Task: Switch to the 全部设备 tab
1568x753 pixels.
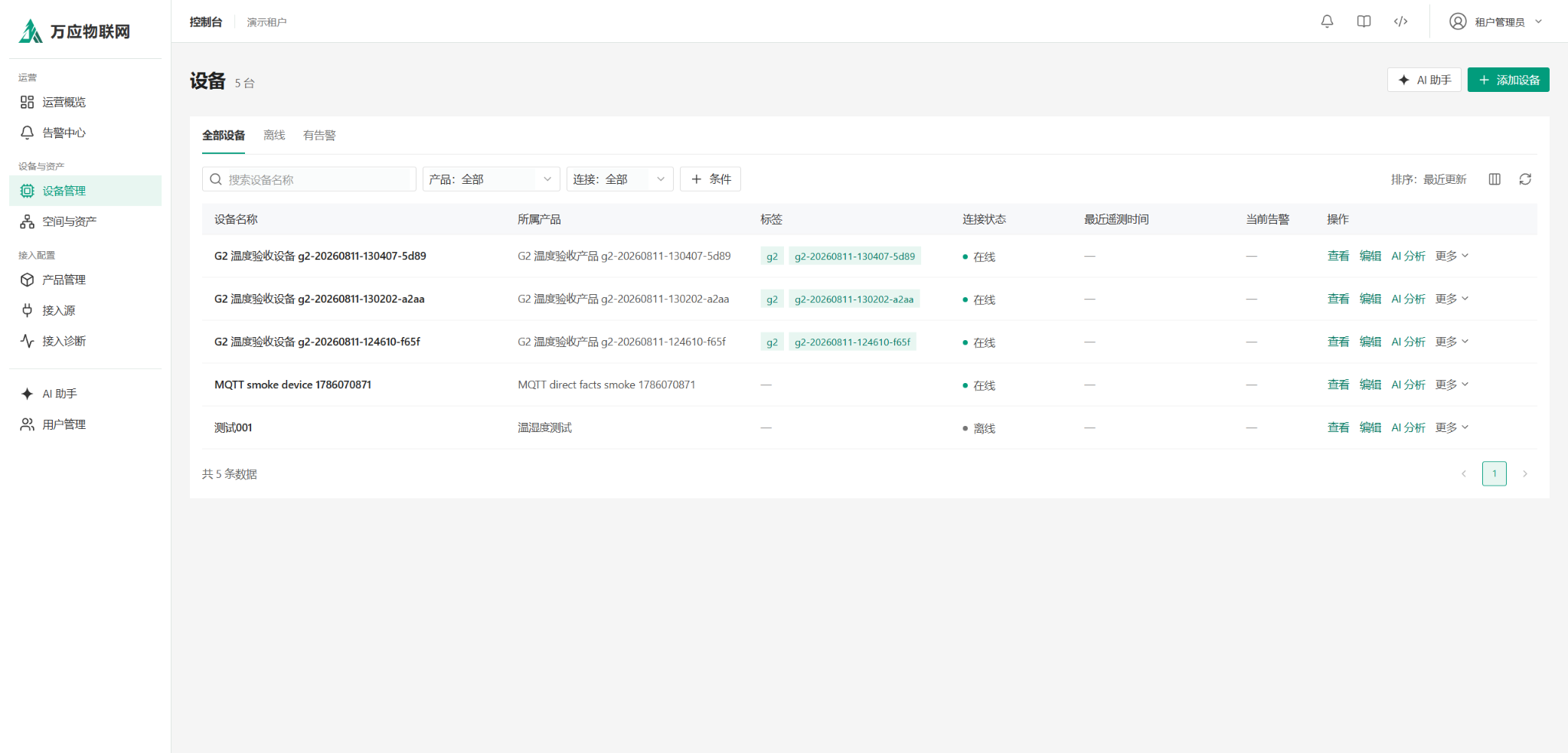Action: click(224, 136)
